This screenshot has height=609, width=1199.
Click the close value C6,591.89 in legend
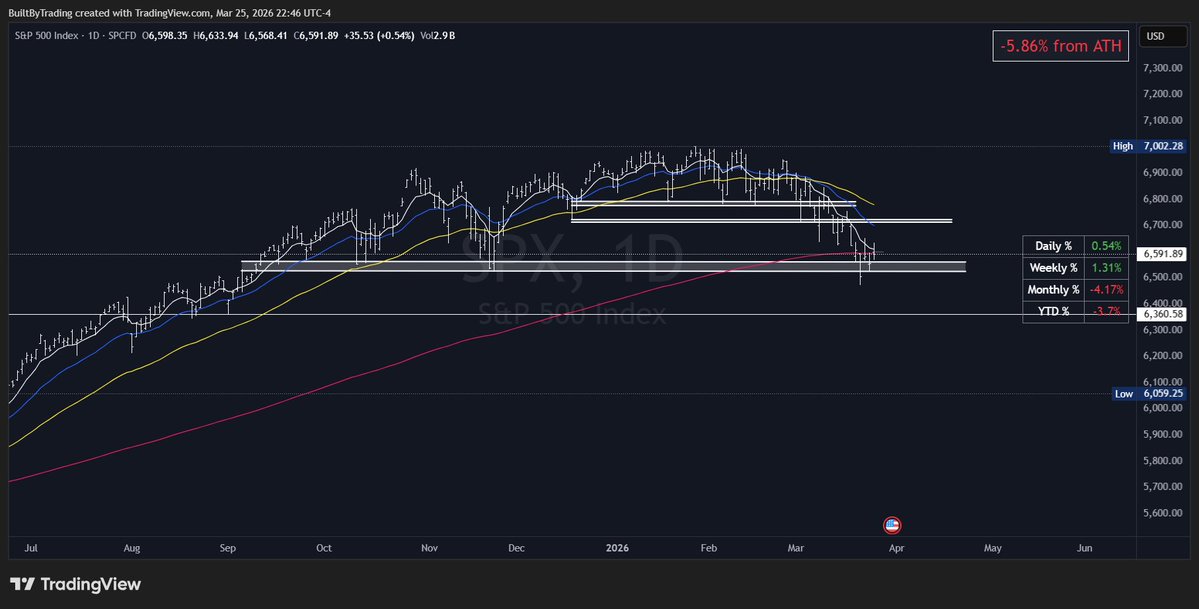[316, 35]
